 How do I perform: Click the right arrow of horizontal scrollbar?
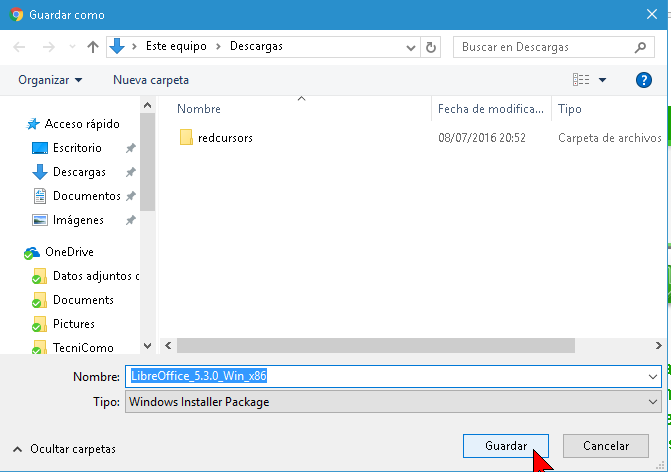coord(659,346)
